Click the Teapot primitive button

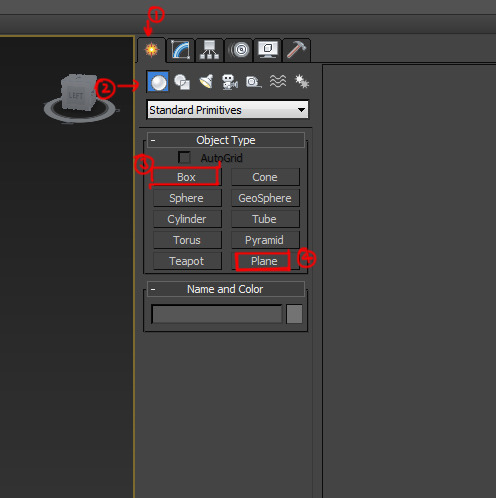187,261
